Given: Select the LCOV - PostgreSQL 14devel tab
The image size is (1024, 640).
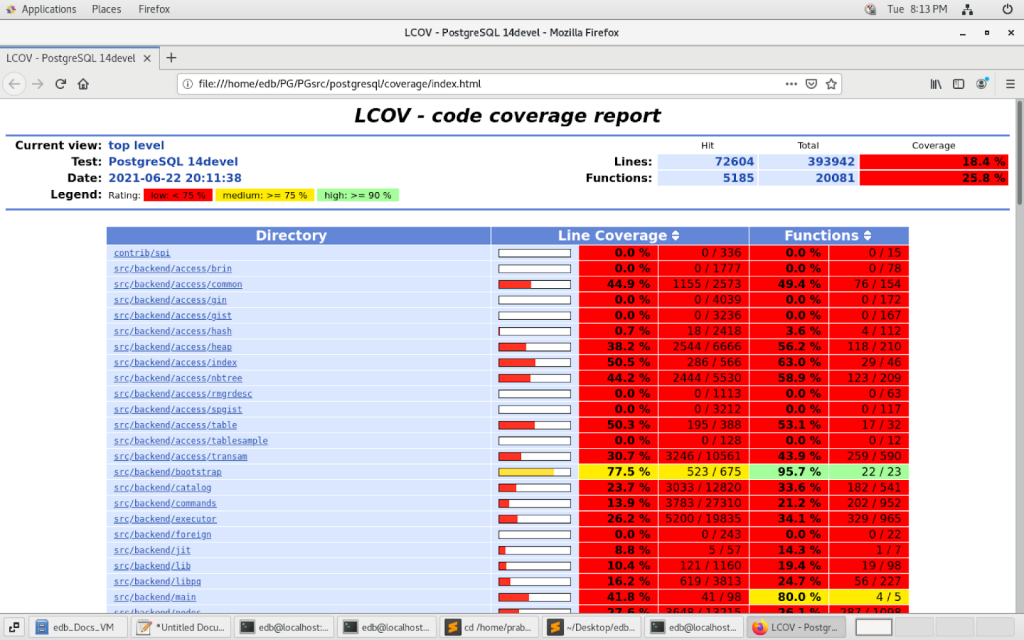Looking at the screenshot, I should pyautogui.click(x=70, y=58).
